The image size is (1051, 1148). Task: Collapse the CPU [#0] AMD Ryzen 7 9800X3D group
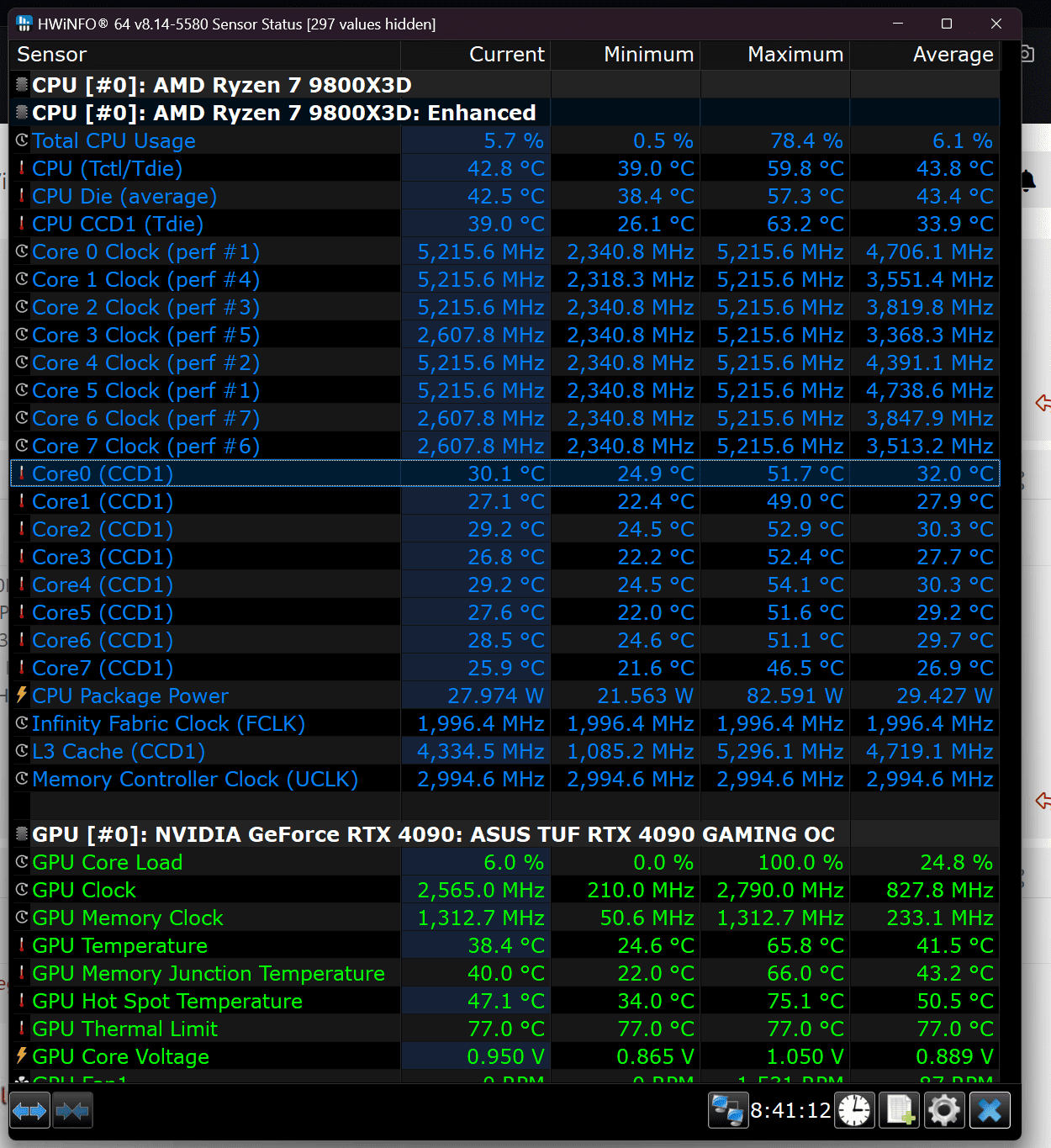(x=504, y=85)
